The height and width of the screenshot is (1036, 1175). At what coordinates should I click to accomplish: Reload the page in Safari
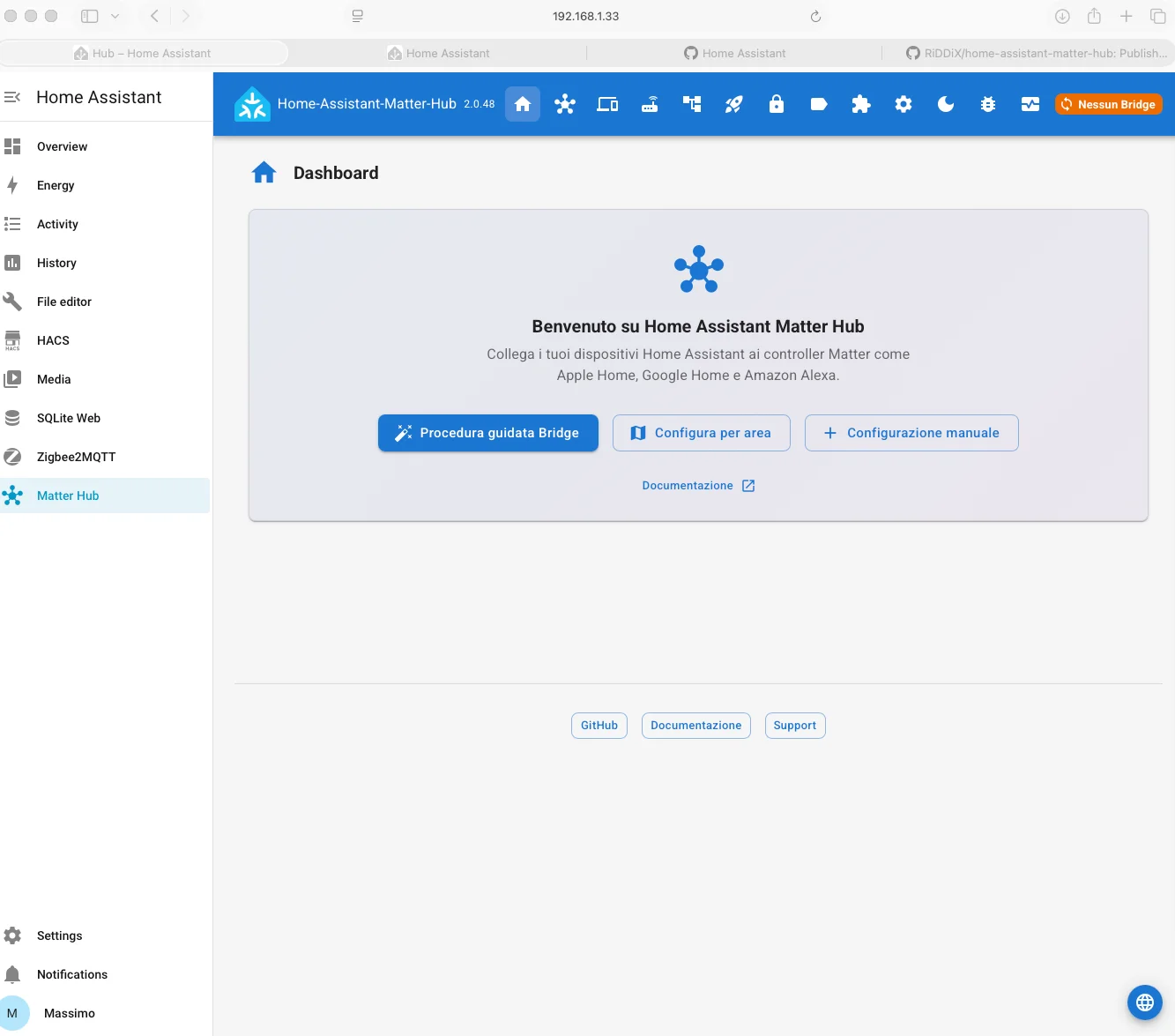pyautogui.click(x=815, y=16)
